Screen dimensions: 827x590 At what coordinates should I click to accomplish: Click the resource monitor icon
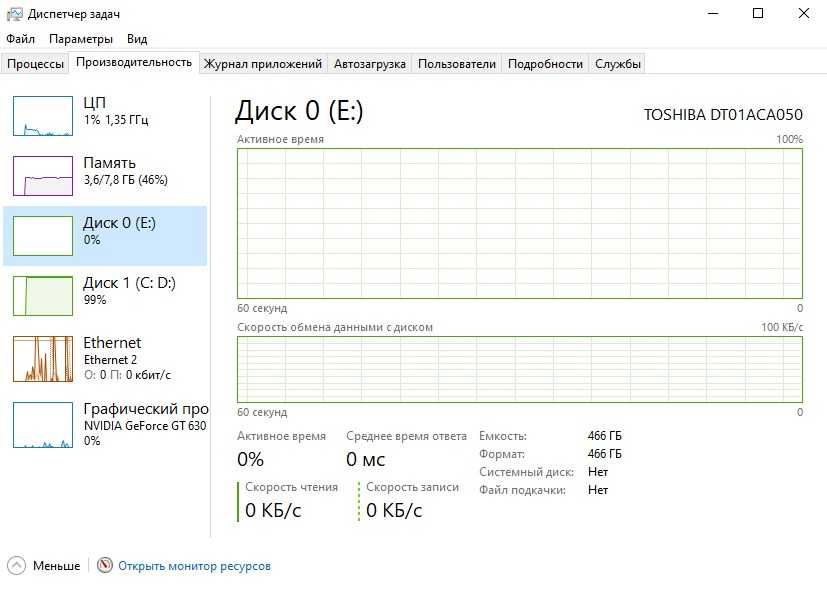point(105,566)
